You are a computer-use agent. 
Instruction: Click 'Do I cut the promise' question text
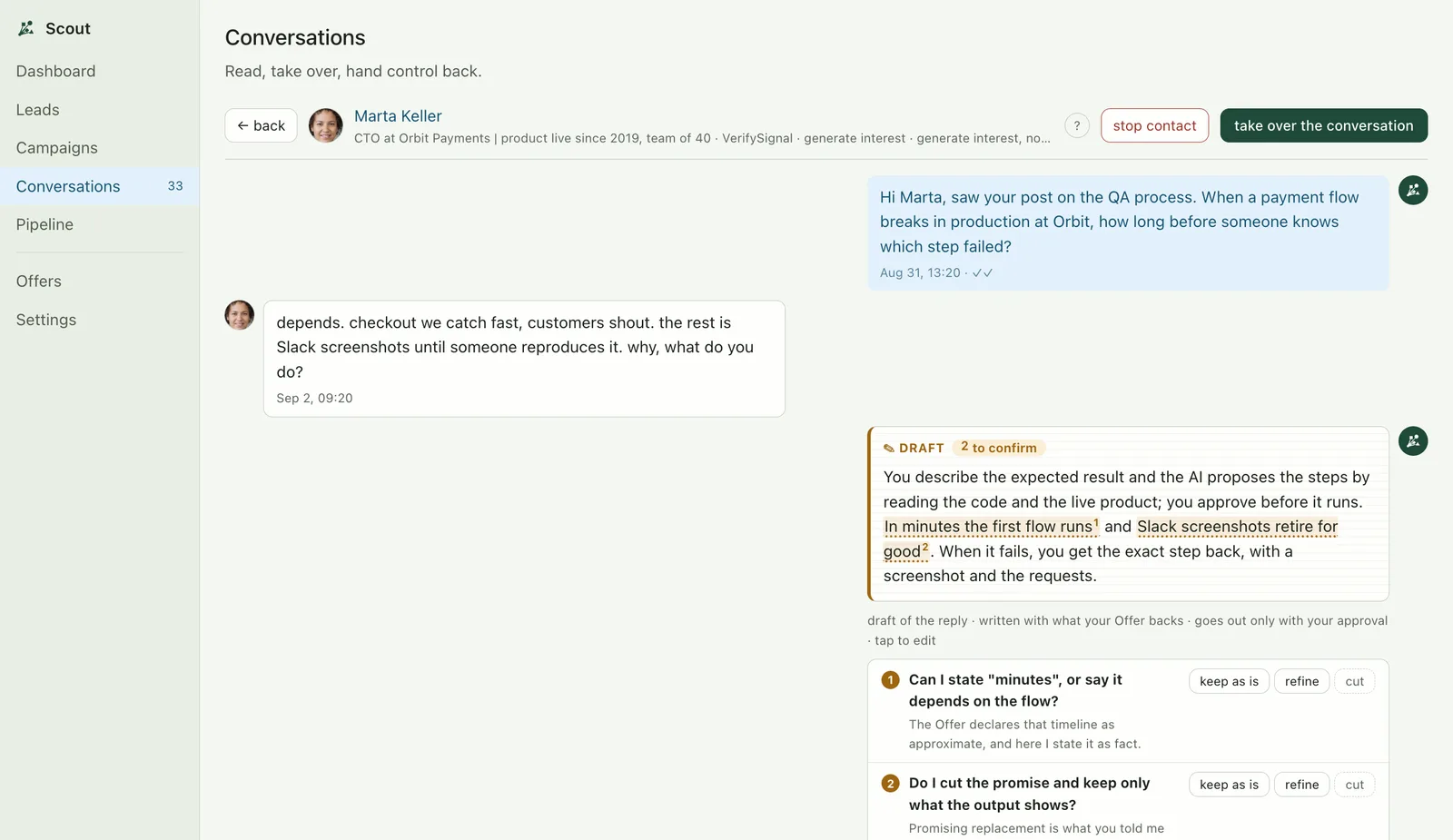[x=1029, y=794]
